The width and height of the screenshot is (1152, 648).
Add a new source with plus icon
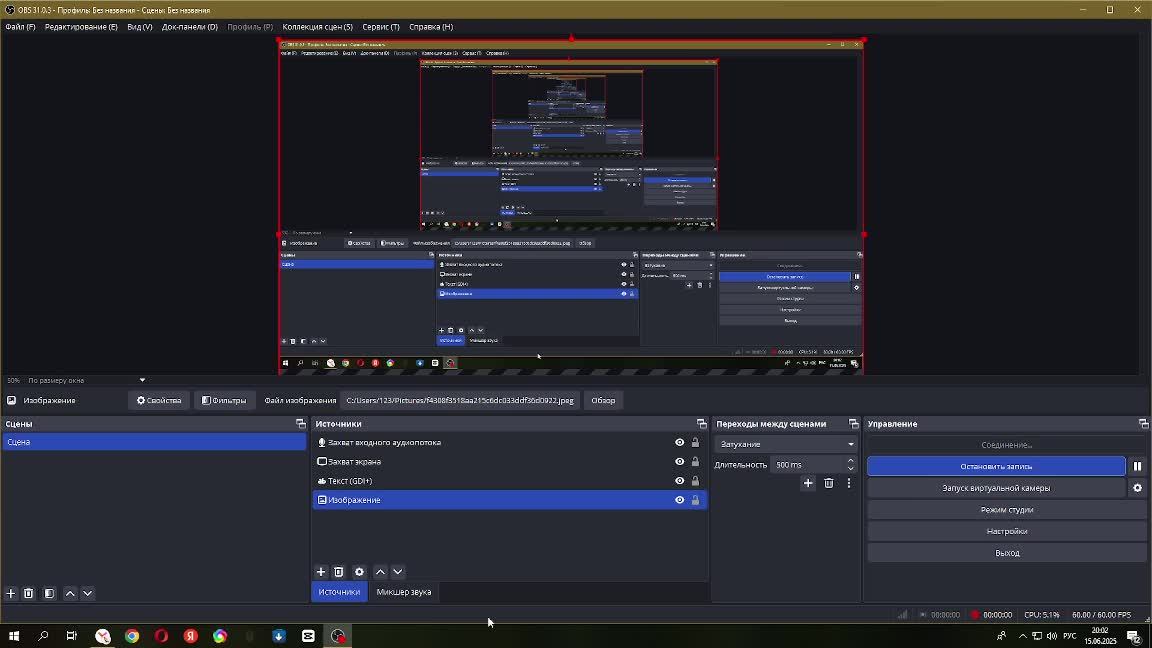[x=321, y=572]
